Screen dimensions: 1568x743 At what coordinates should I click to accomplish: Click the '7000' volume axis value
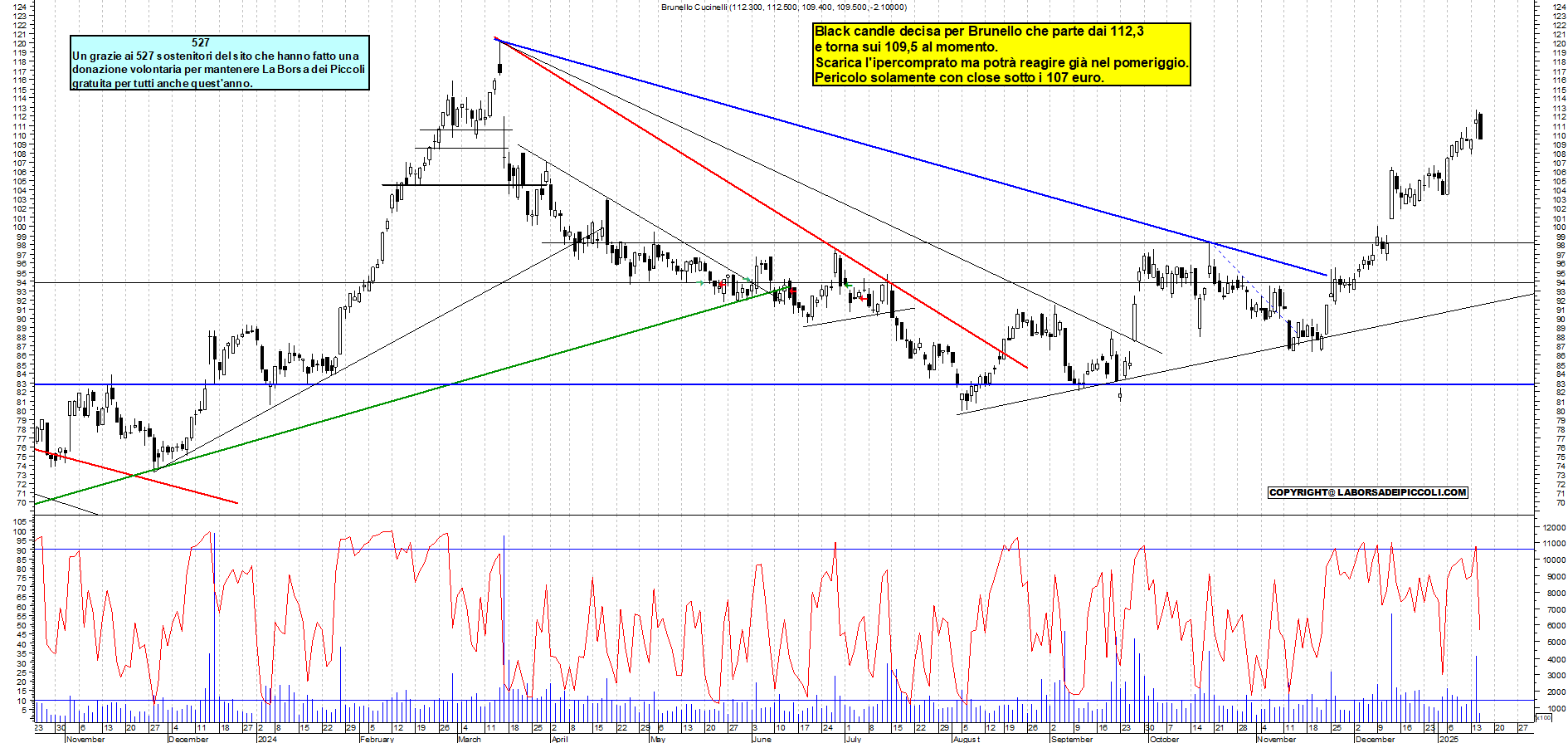1555,610
